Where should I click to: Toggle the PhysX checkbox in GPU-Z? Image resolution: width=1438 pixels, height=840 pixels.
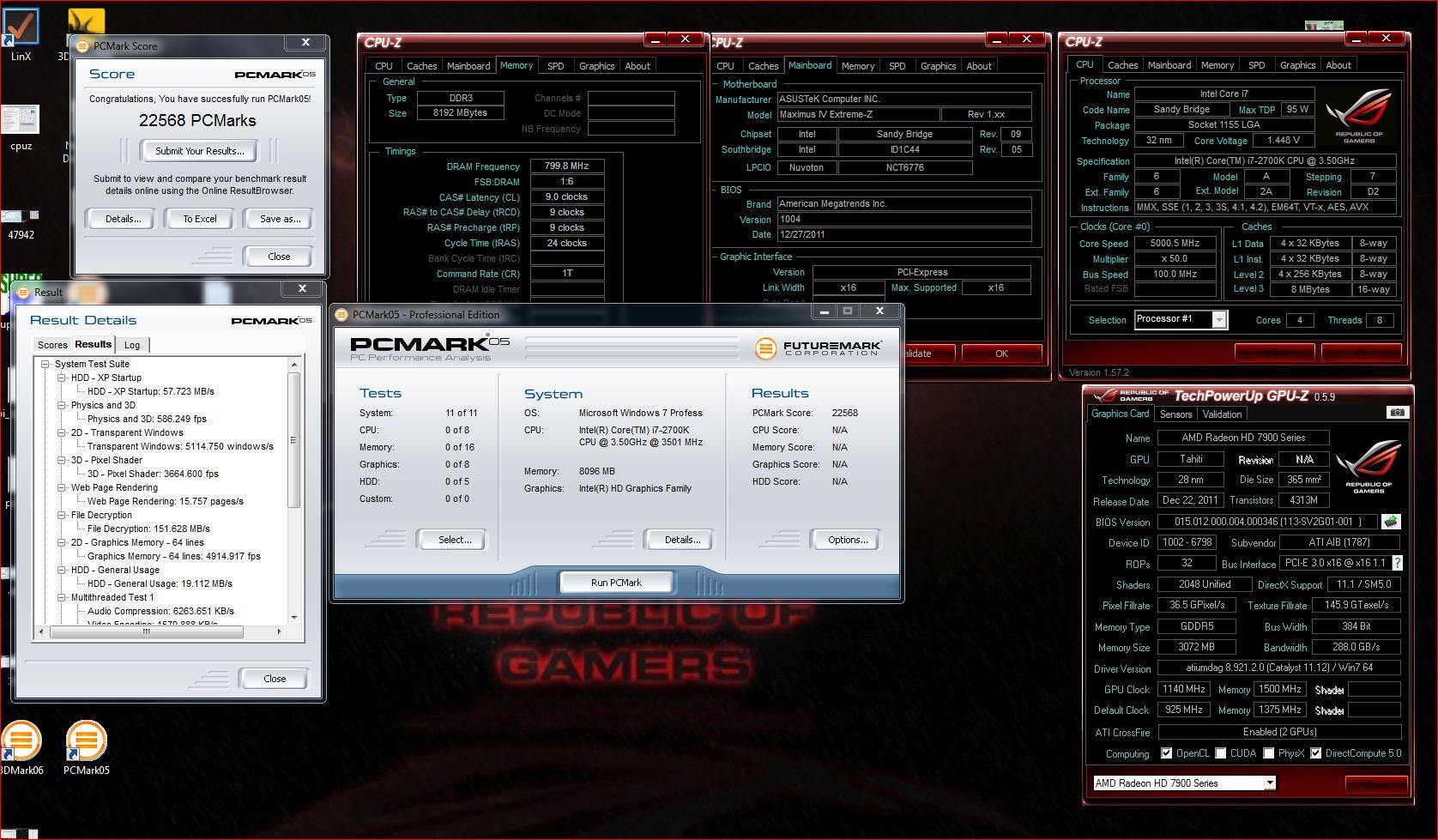pos(1267,753)
